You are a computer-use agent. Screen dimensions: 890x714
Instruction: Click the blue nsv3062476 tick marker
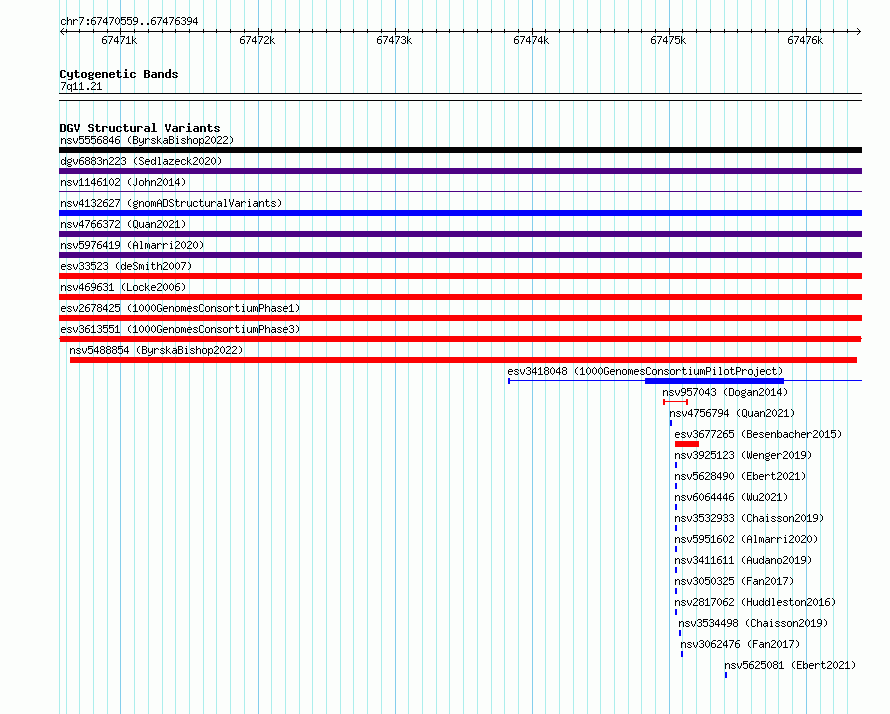pyautogui.click(x=682, y=654)
